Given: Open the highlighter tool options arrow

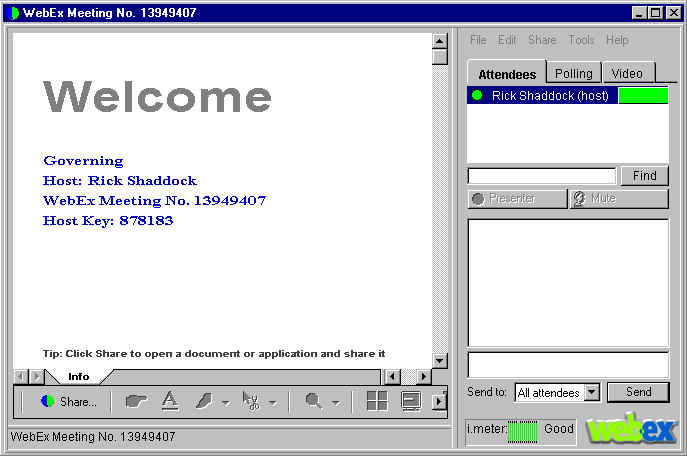Looking at the screenshot, I should point(226,403).
